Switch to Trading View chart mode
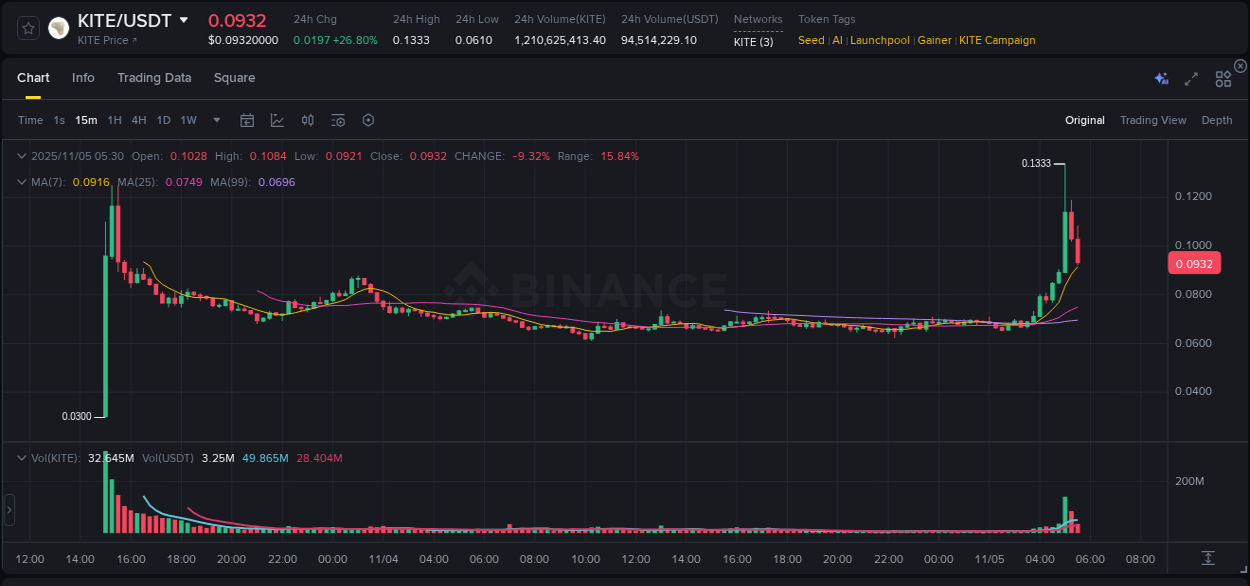1250x586 pixels. pos(1153,120)
